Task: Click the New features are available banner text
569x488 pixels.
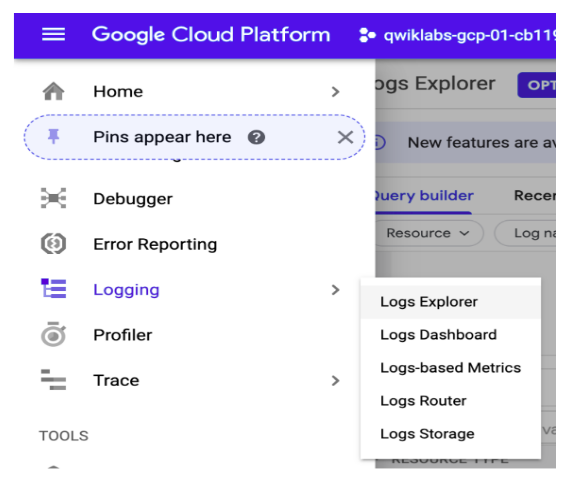Action: [x=482, y=143]
